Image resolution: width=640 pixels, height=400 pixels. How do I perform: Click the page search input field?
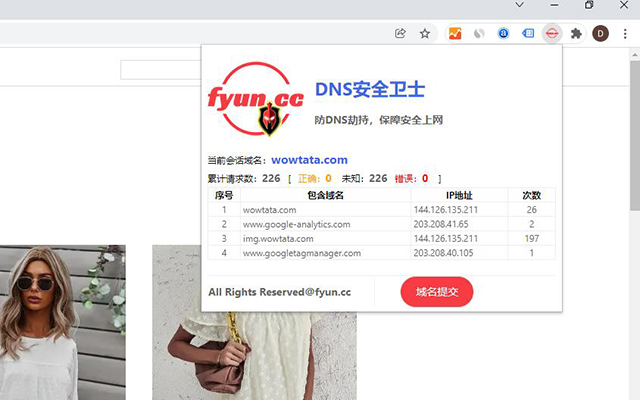click(161, 70)
